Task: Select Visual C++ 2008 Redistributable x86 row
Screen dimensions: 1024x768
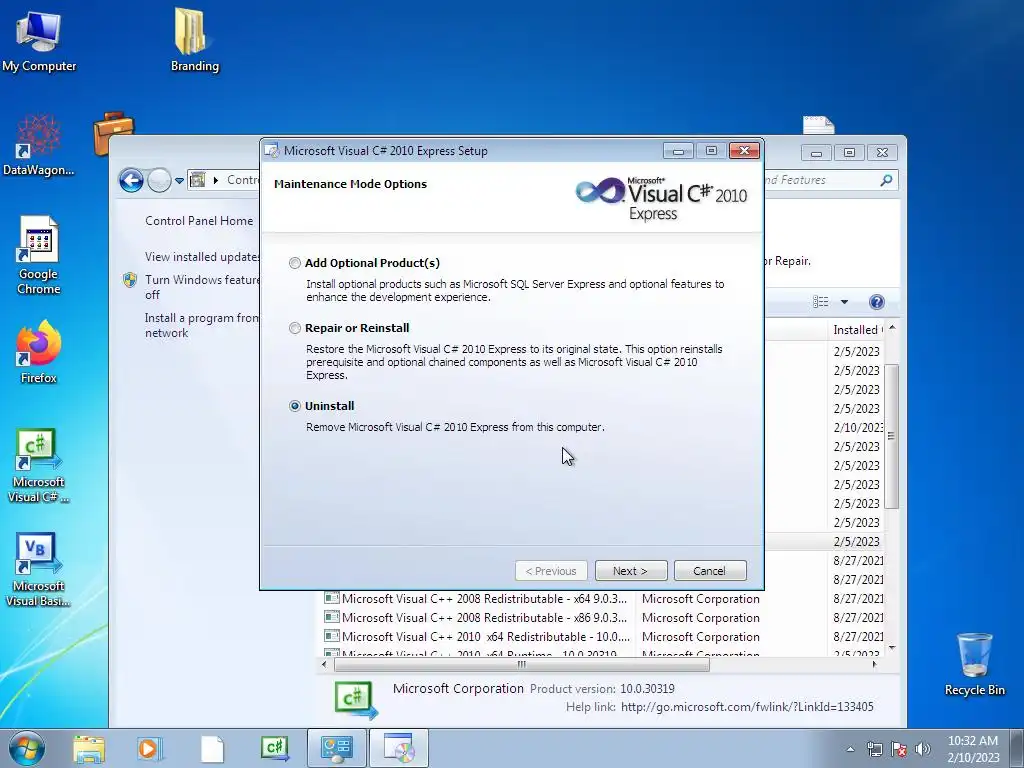Action: pos(604,618)
